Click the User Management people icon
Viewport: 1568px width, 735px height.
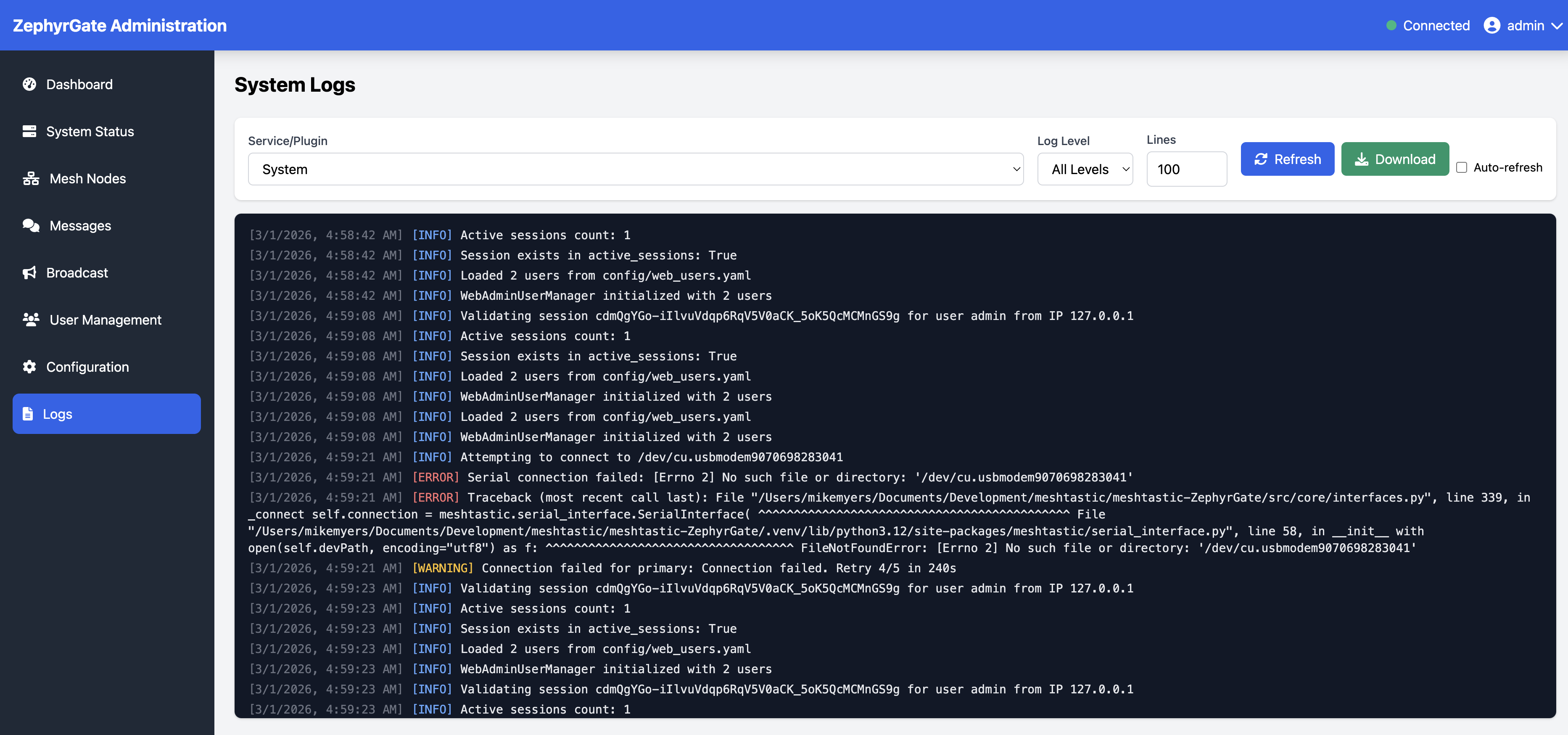(29, 320)
